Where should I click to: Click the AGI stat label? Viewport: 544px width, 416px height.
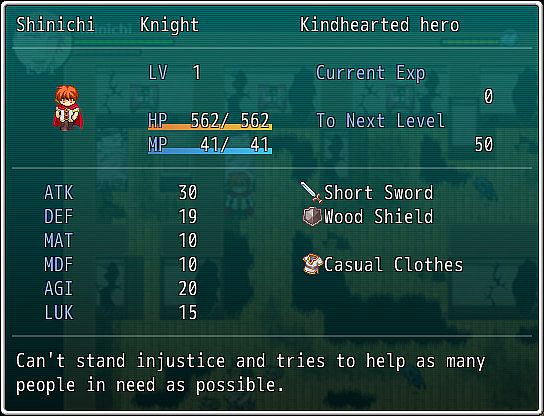[x=59, y=288]
